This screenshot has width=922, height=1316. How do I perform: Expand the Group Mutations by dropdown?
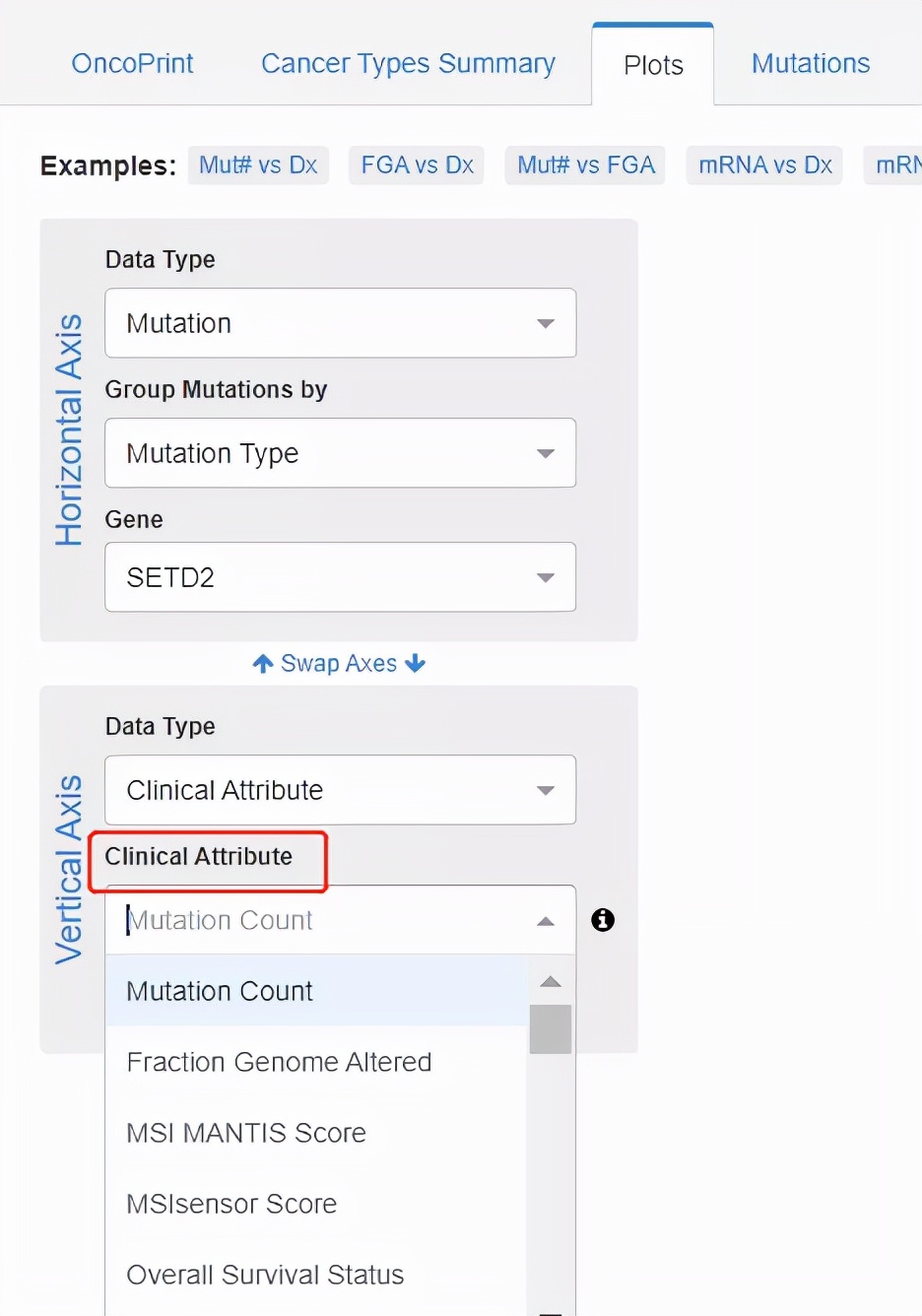(x=340, y=453)
